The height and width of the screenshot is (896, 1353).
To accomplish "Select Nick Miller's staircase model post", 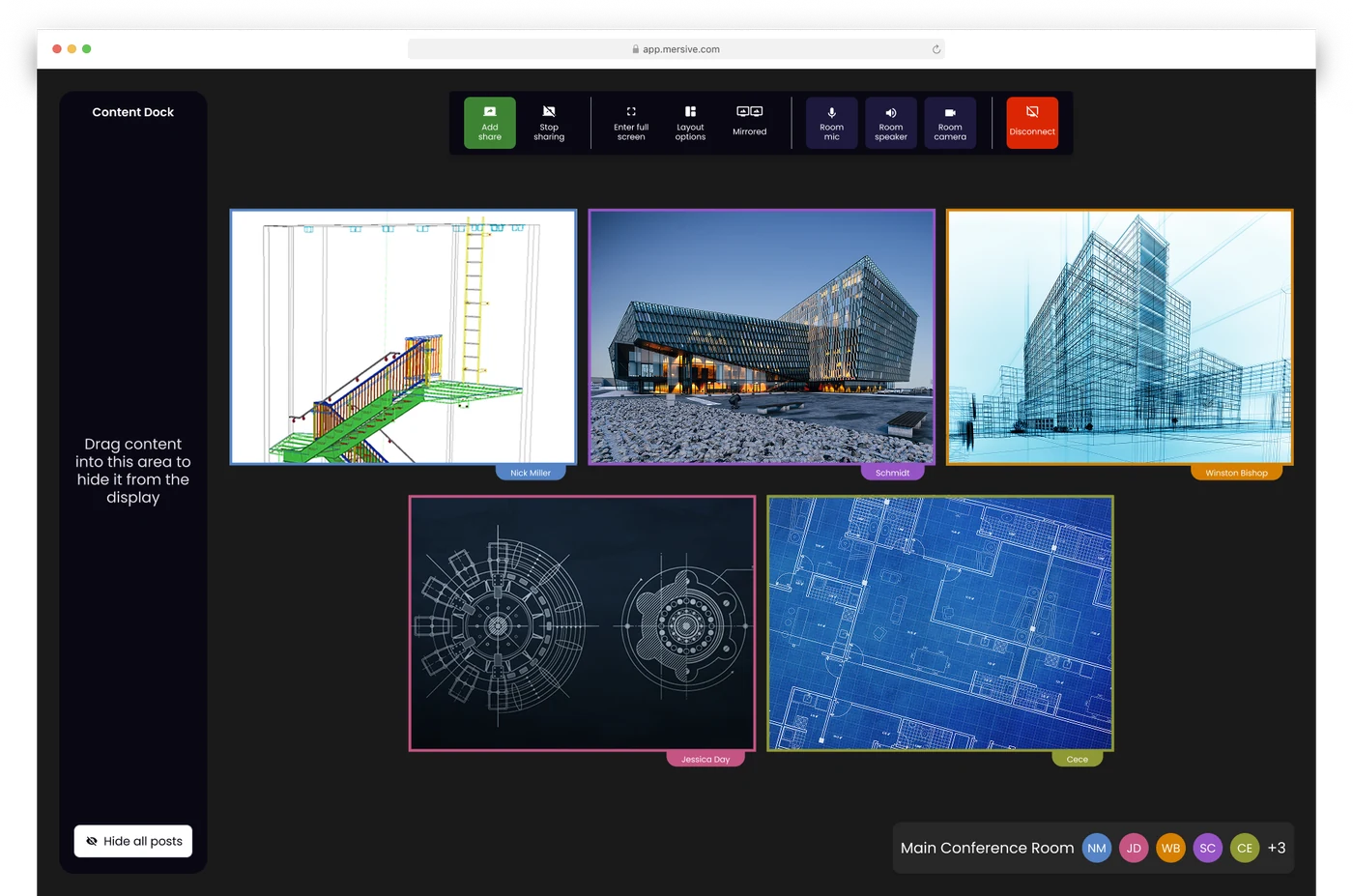I will tap(403, 337).
